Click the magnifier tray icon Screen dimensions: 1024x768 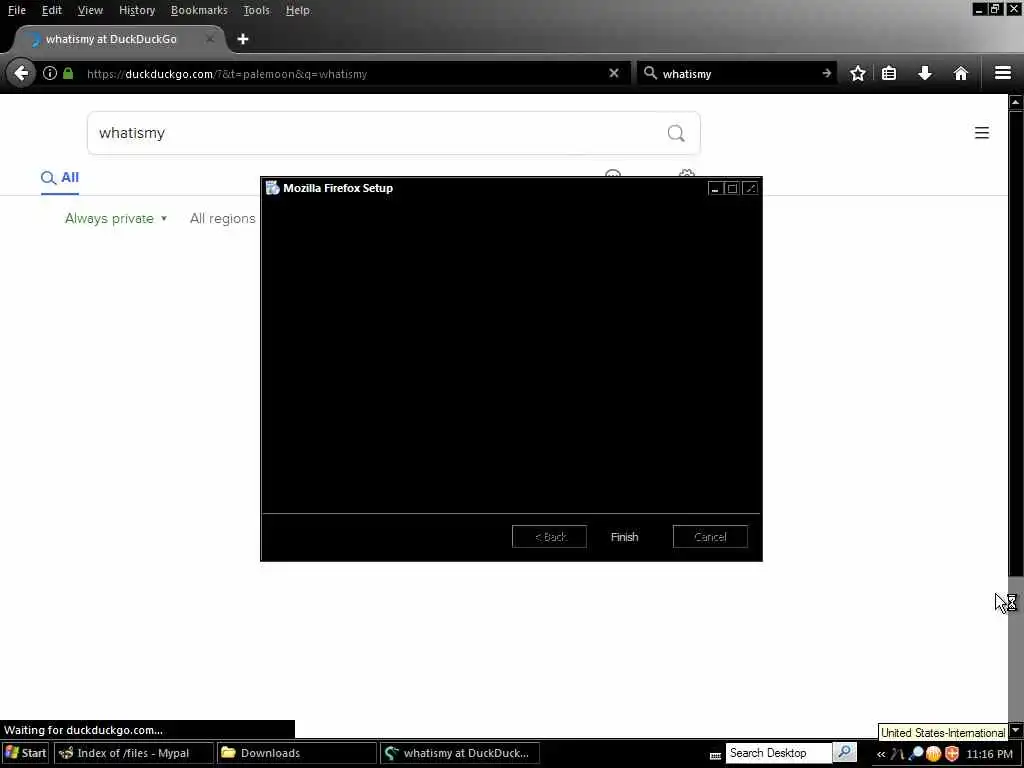point(916,754)
